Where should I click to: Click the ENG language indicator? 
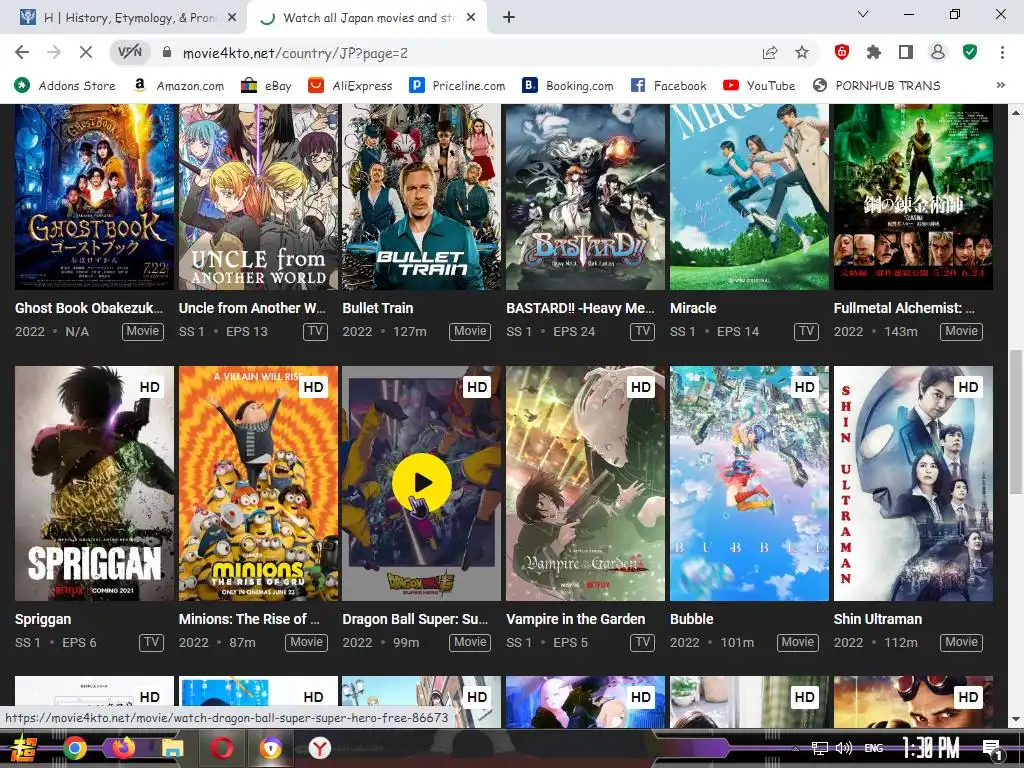[874, 748]
